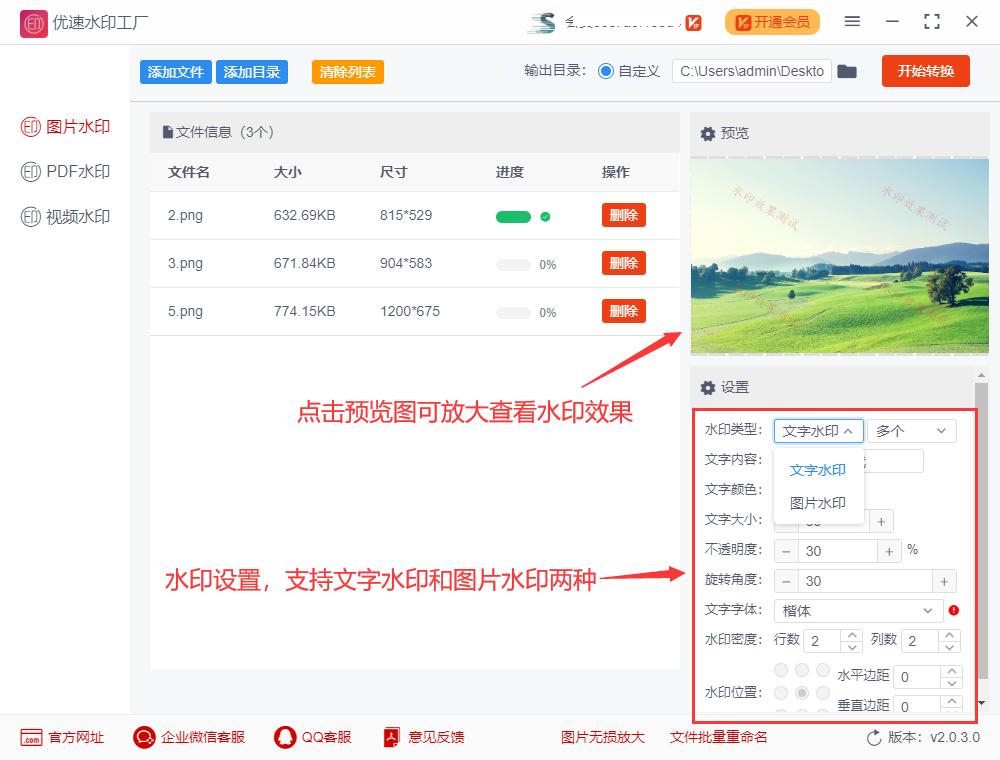This screenshot has height=760, width=1000.
Task: Choose top-left watermark position
Action: [x=781, y=669]
